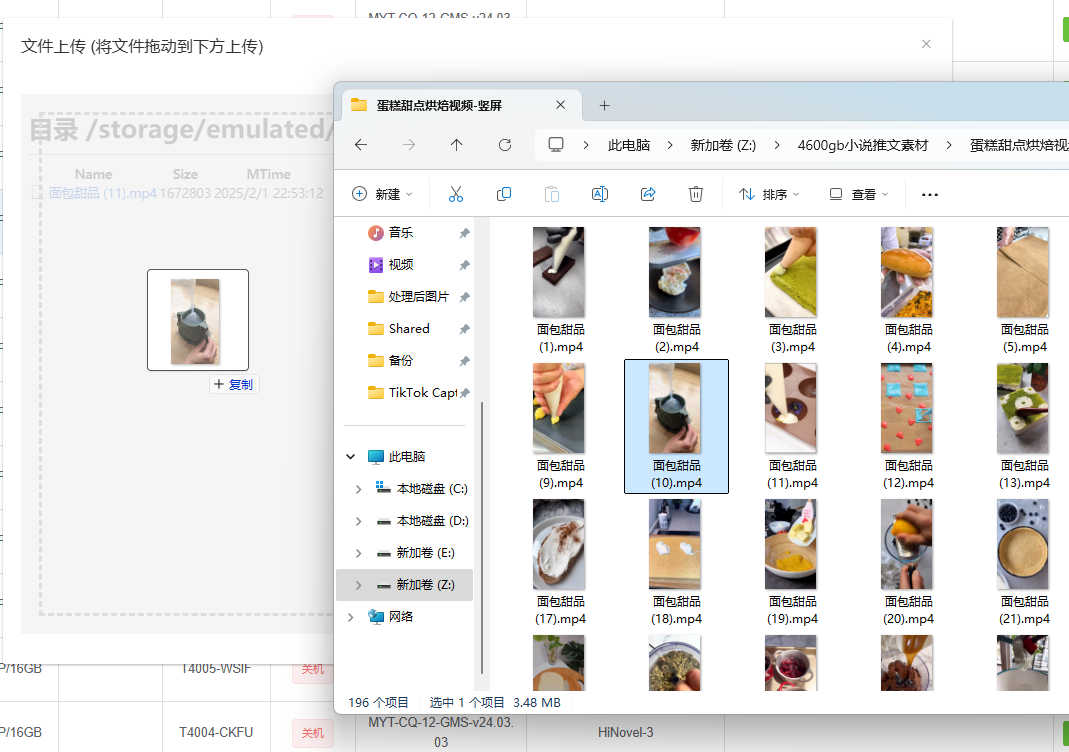Click the Cut scissors icon
The width and height of the screenshot is (1069, 752).
pos(456,194)
